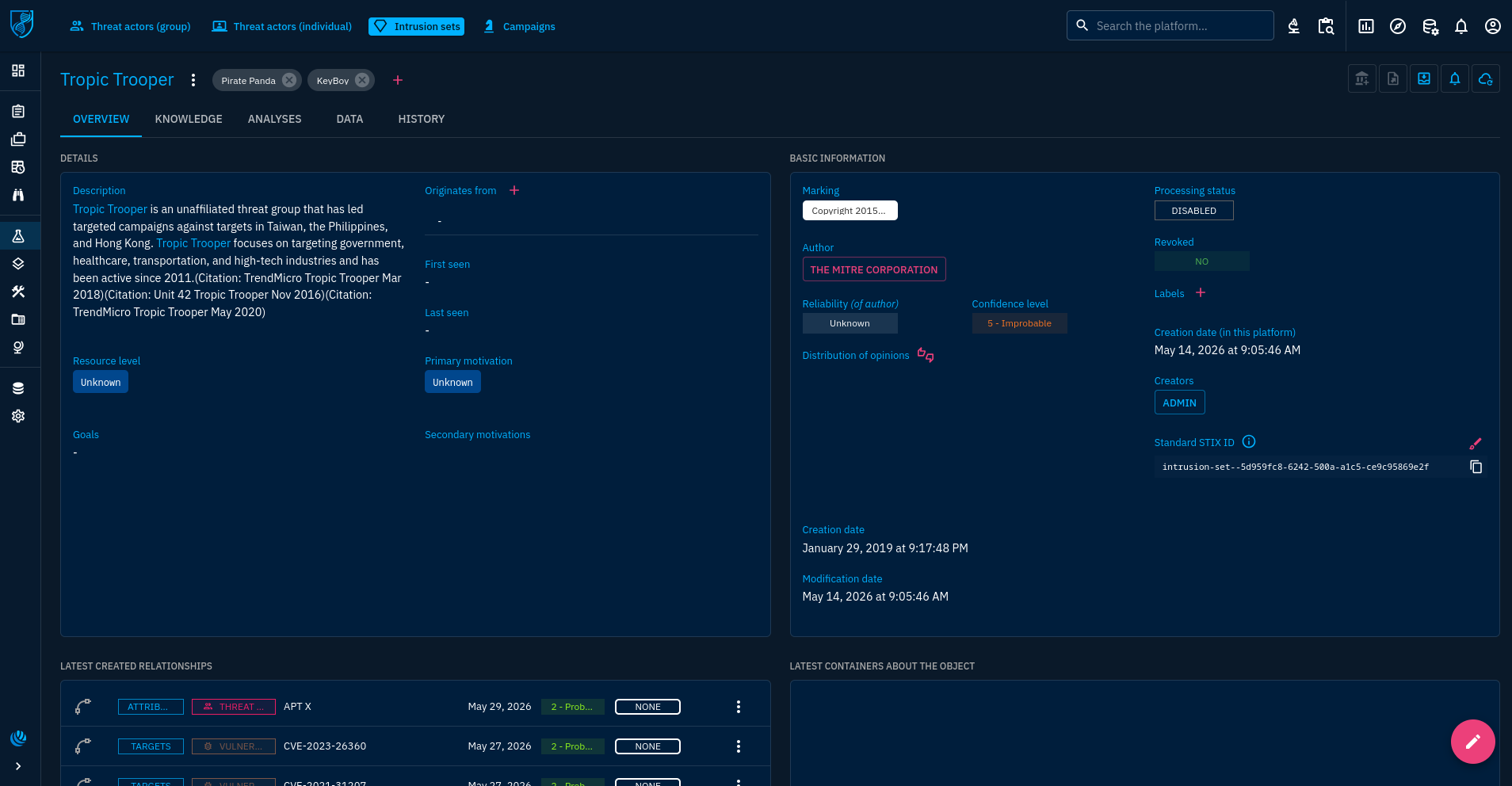
Task: Expand the left navigation sidebar
Action: (x=18, y=766)
